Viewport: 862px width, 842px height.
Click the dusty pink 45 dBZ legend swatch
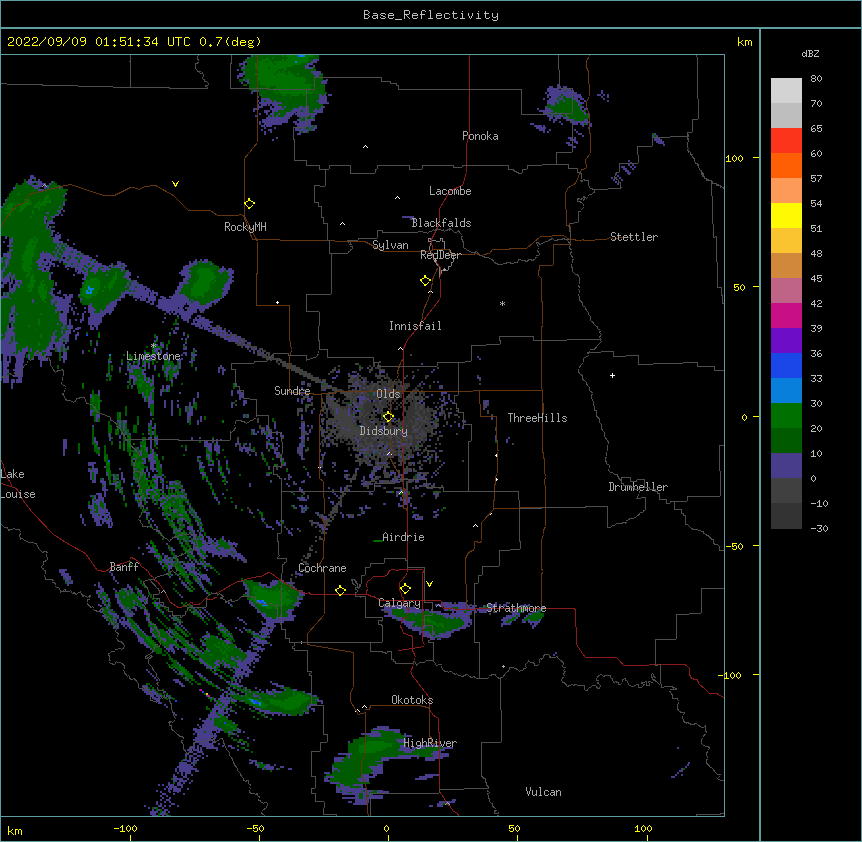[786, 290]
